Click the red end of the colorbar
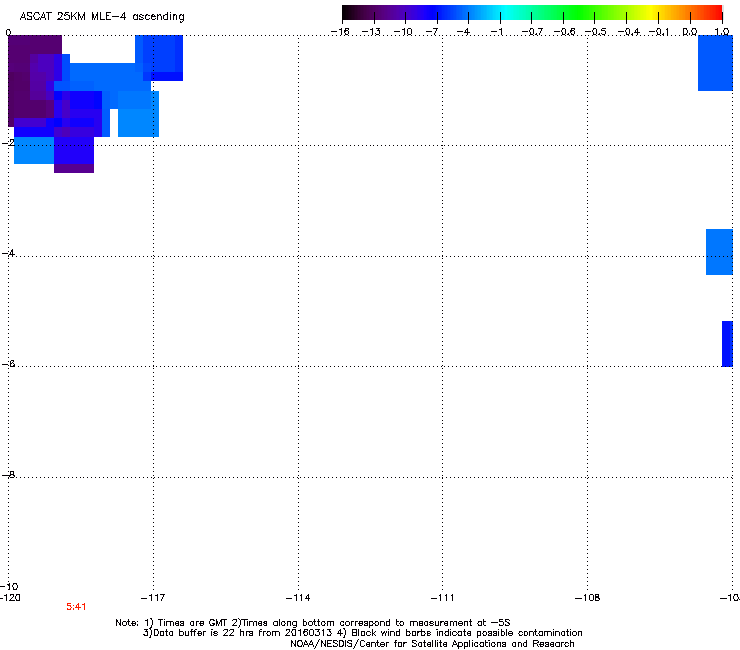Image resolution: width=740 pixels, height=650 pixels. (x=713, y=13)
